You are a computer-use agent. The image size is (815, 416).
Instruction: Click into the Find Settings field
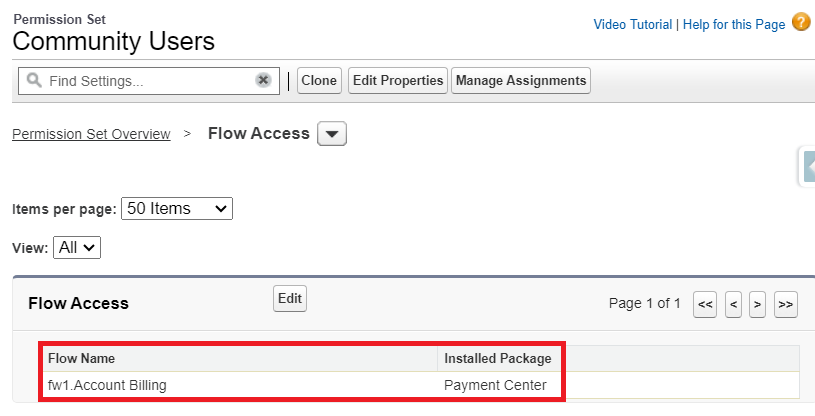(145, 80)
